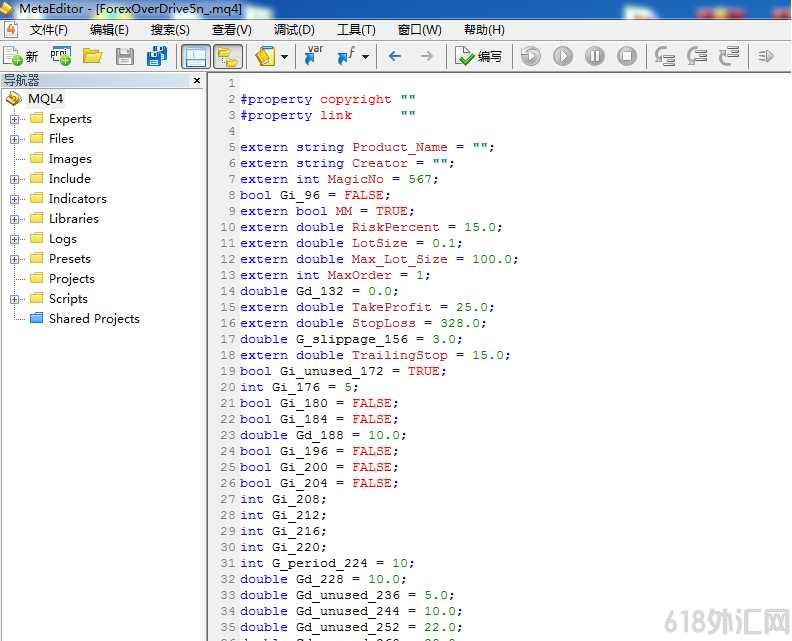The image size is (792, 641).
Task: Click the start debugging play icon
Action: pyautogui.click(x=563, y=56)
